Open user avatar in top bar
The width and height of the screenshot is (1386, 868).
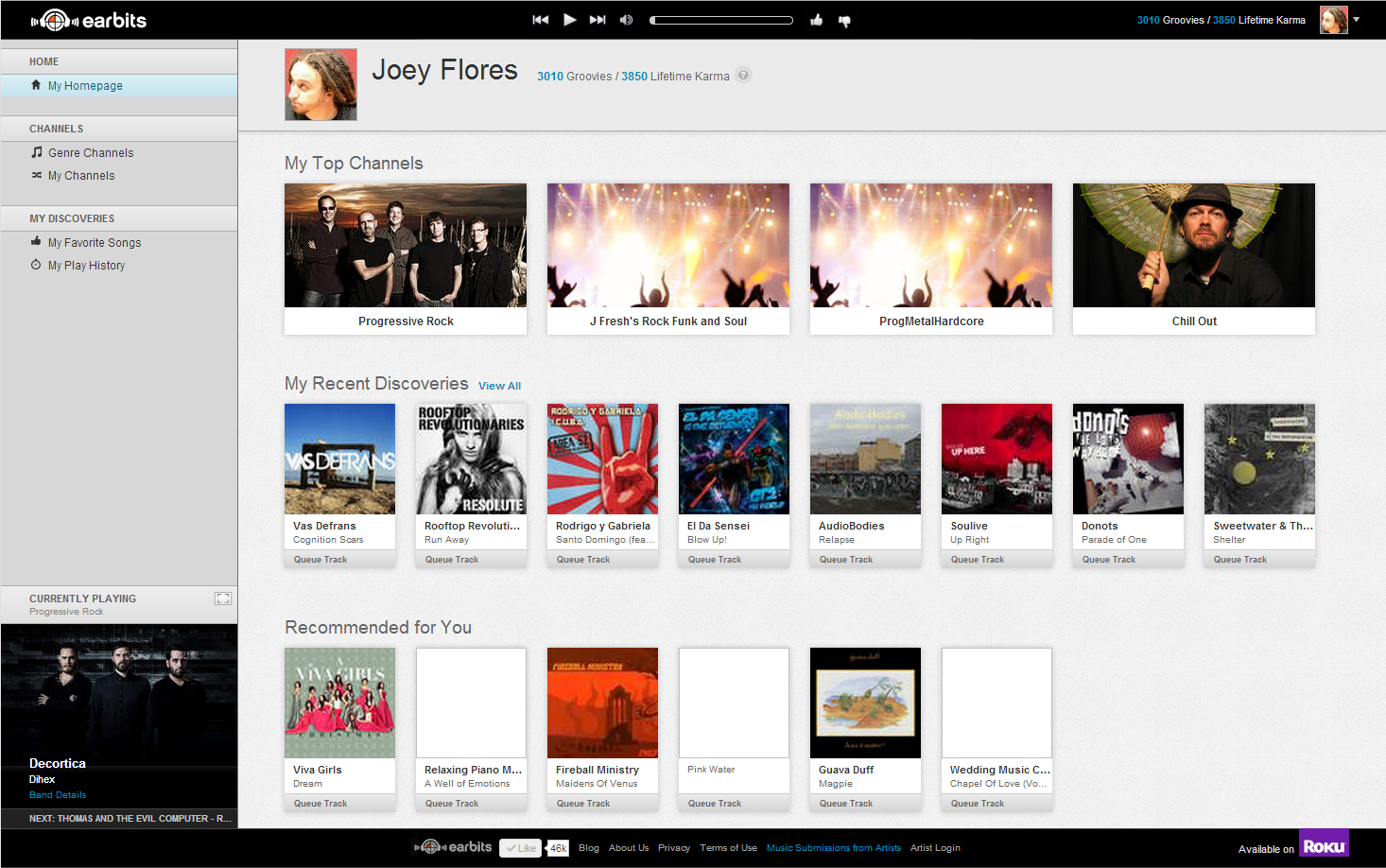click(x=1334, y=20)
